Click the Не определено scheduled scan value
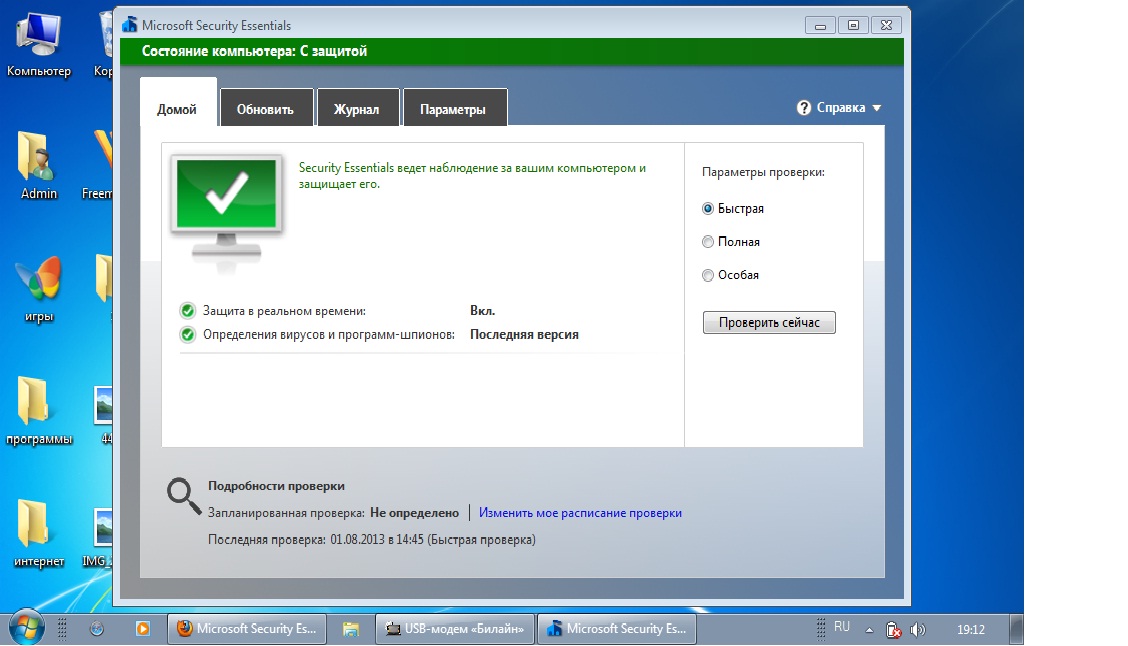Viewport: 1128px width, 646px height. coord(414,513)
